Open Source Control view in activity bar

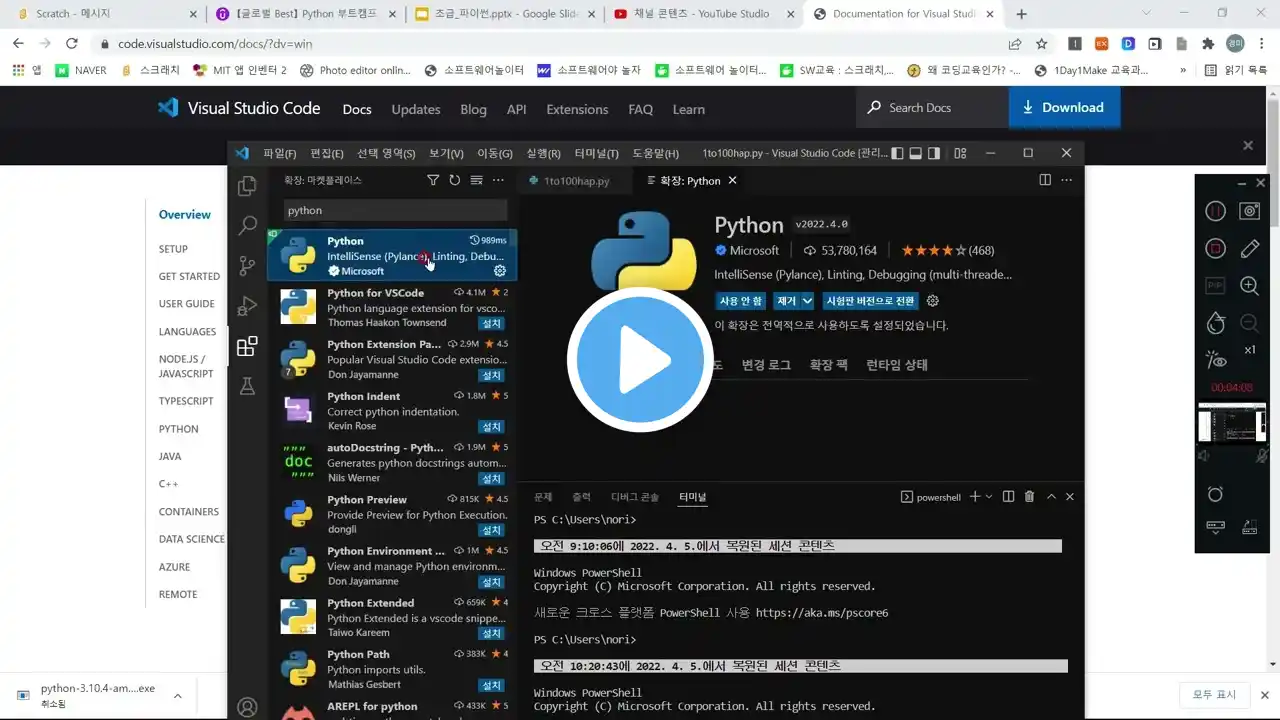(247, 266)
